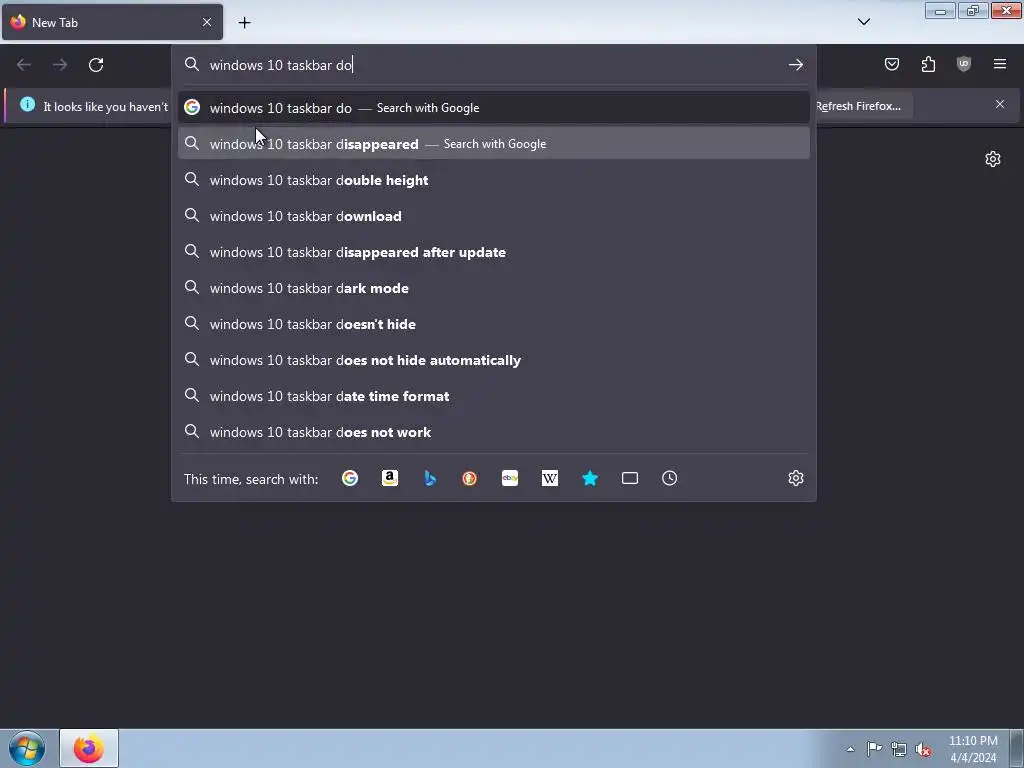Click Firefox icon in the taskbar
This screenshot has height=768, width=1024.
(89, 748)
